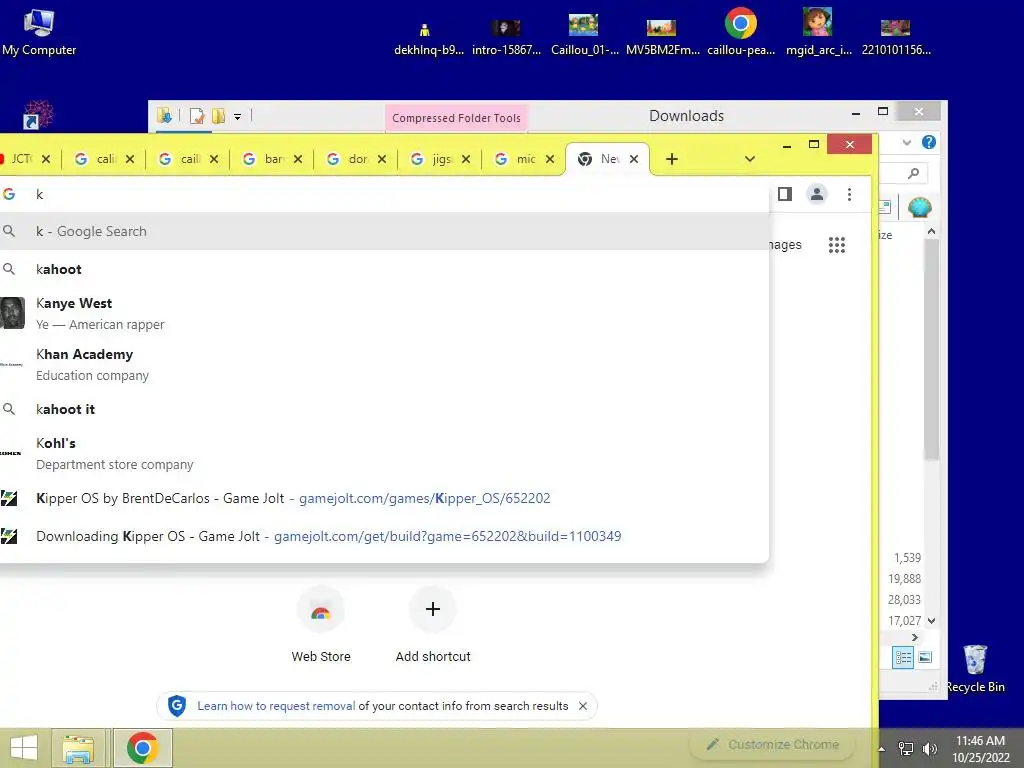Viewport: 1024px width, 768px height.
Task: Open File Explorer from the taskbar
Action: coord(78,748)
